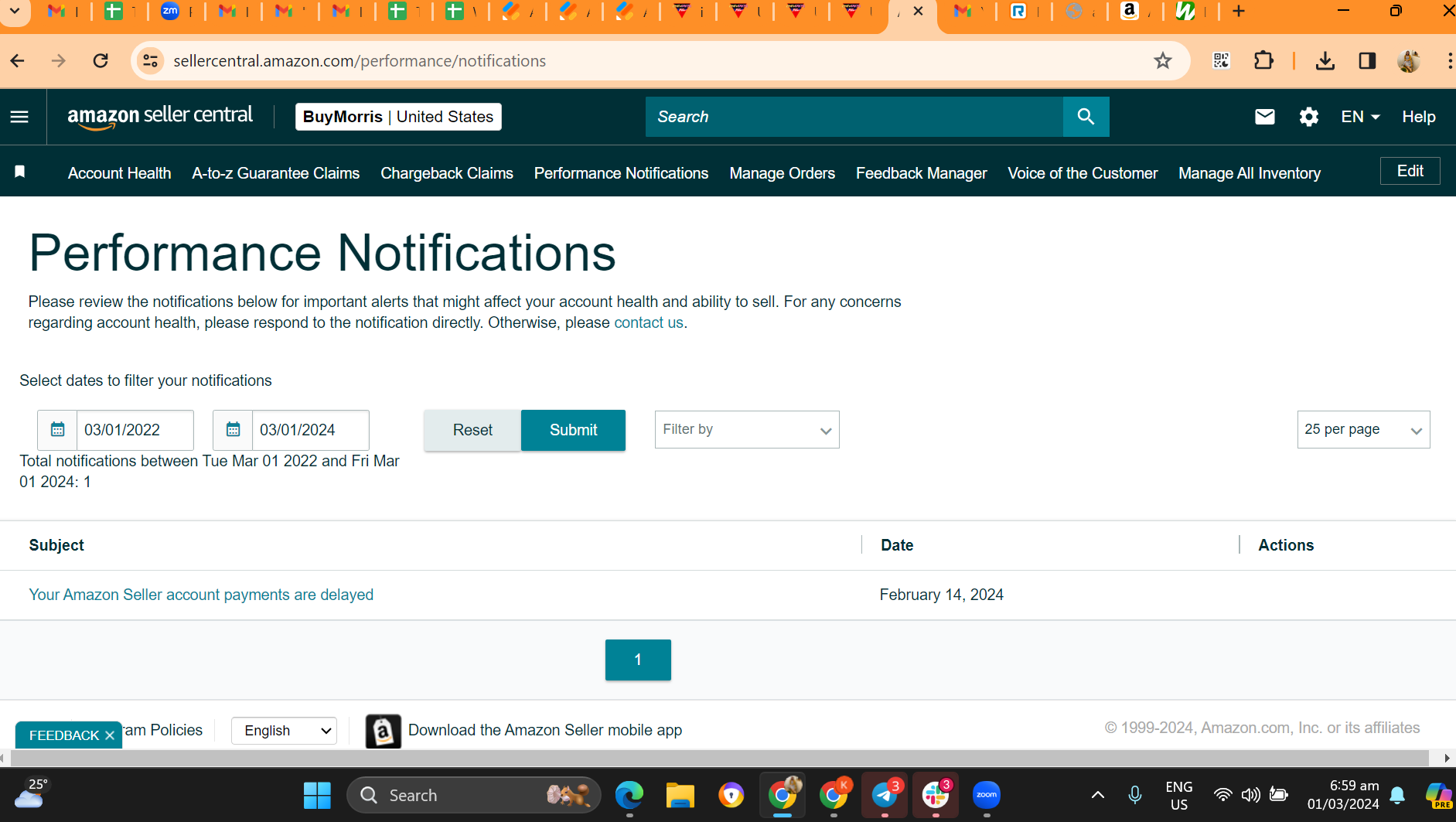
Task: Reload the page with the refresh icon
Action: (101, 60)
